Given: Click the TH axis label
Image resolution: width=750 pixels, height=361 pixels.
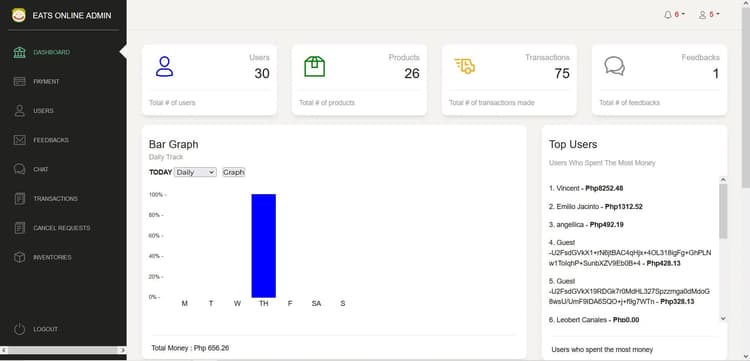Looking at the screenshot, I should coord(264,304).
